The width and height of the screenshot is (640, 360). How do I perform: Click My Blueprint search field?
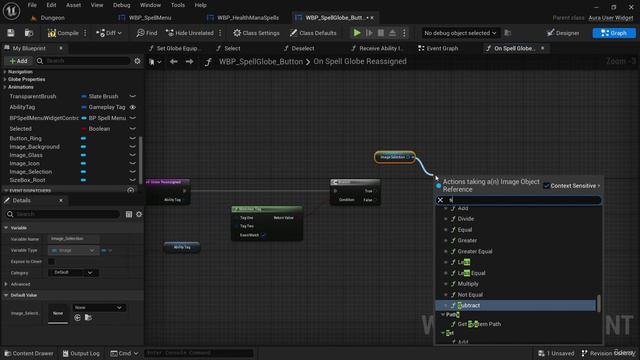click(x=84, y=61)
